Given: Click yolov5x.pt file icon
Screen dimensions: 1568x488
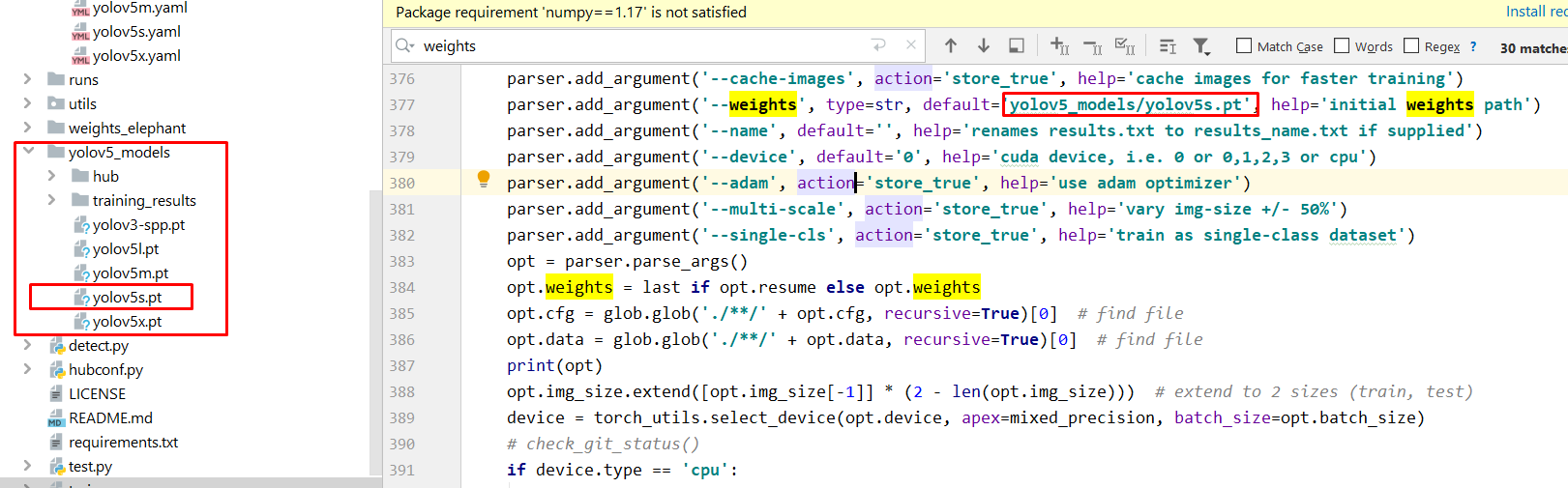Looking at the screenshot, I should click(x=81, y=322).
